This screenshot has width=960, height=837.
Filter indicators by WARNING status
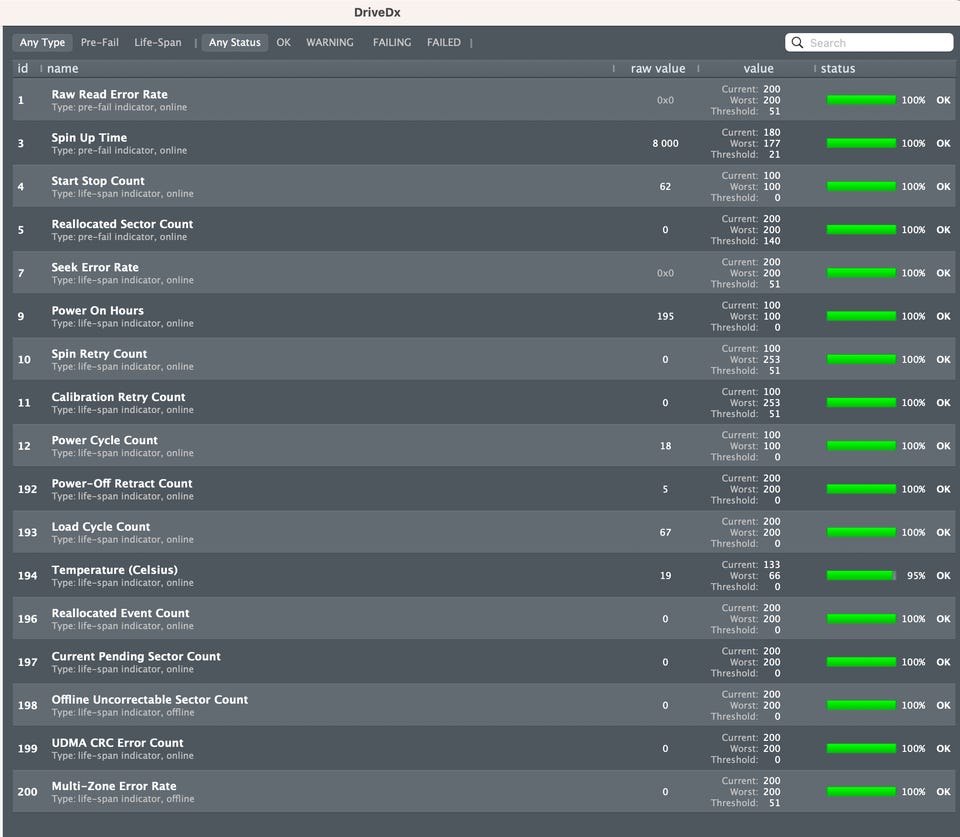(330, 42)
